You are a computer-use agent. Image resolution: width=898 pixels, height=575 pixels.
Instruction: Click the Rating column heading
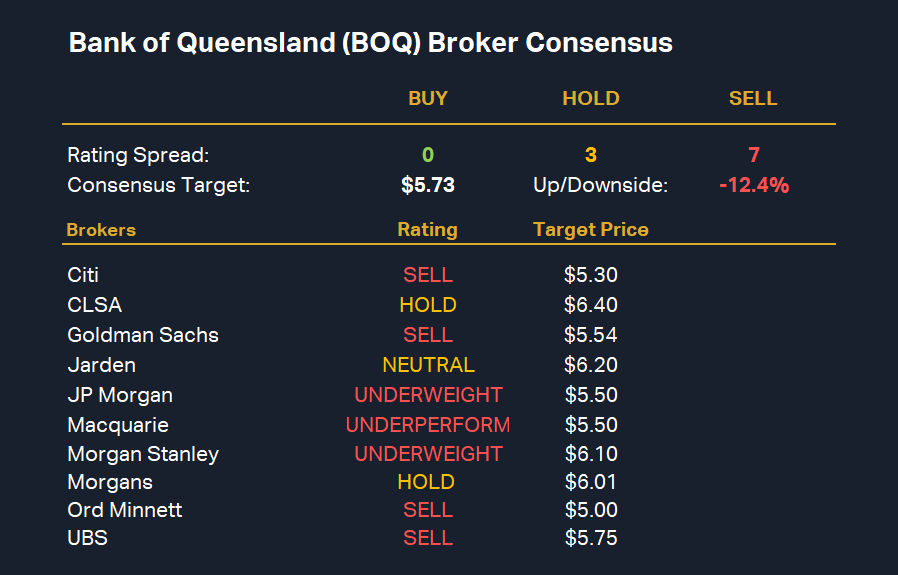[x=428, y=230]
